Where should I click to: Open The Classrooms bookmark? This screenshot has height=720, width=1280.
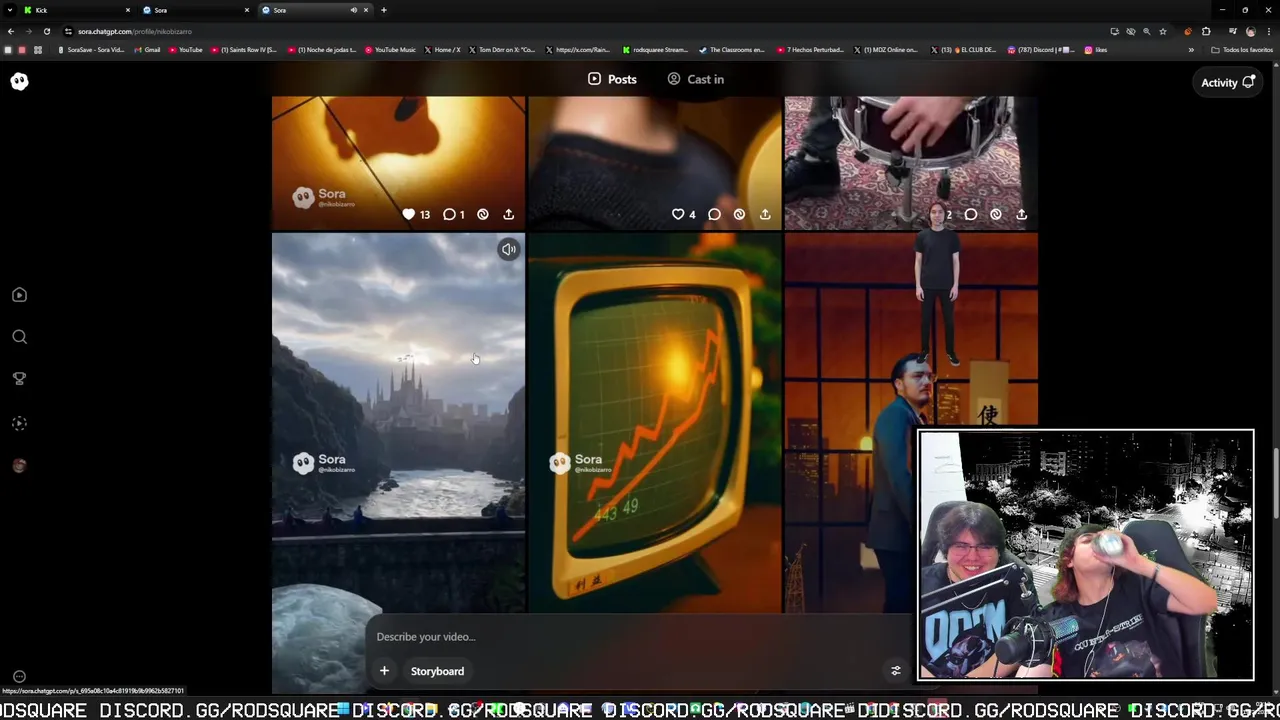coord(732,50)
